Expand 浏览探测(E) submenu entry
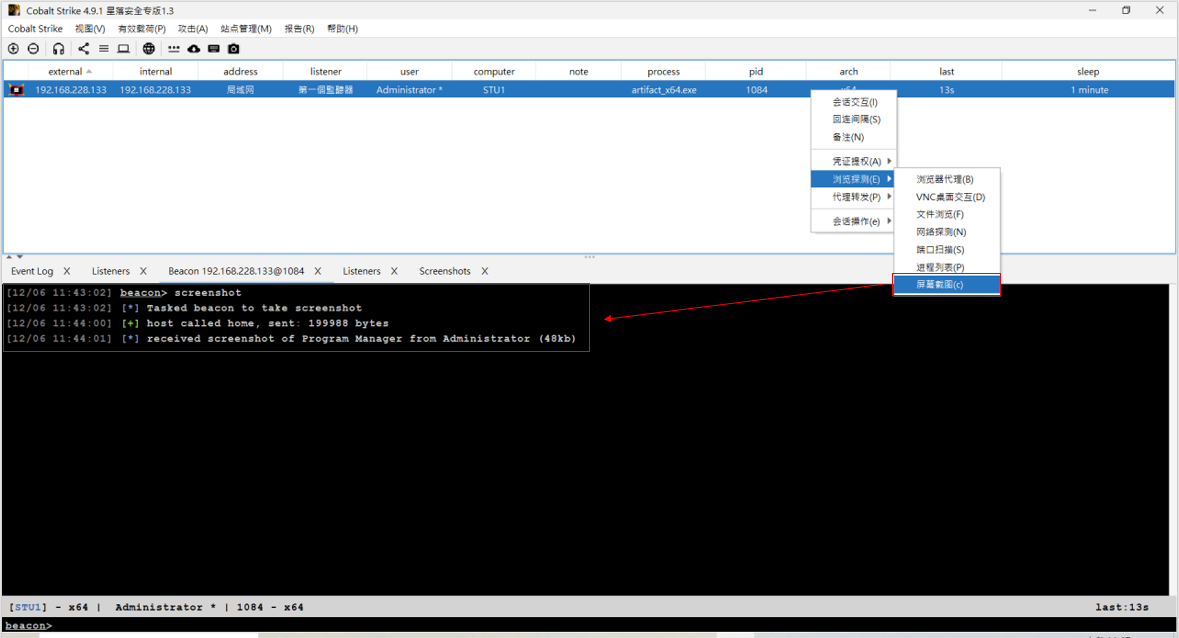Viewport: 1179px width, 638px height. 853,179
